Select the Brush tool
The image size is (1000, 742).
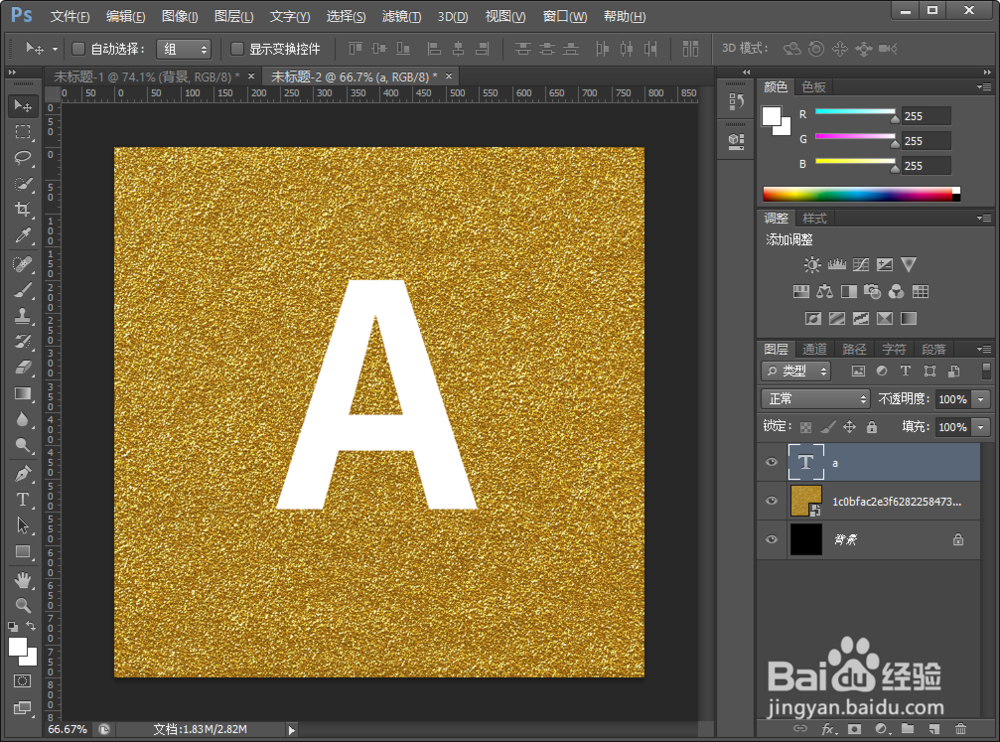click(x=23, y=290)
